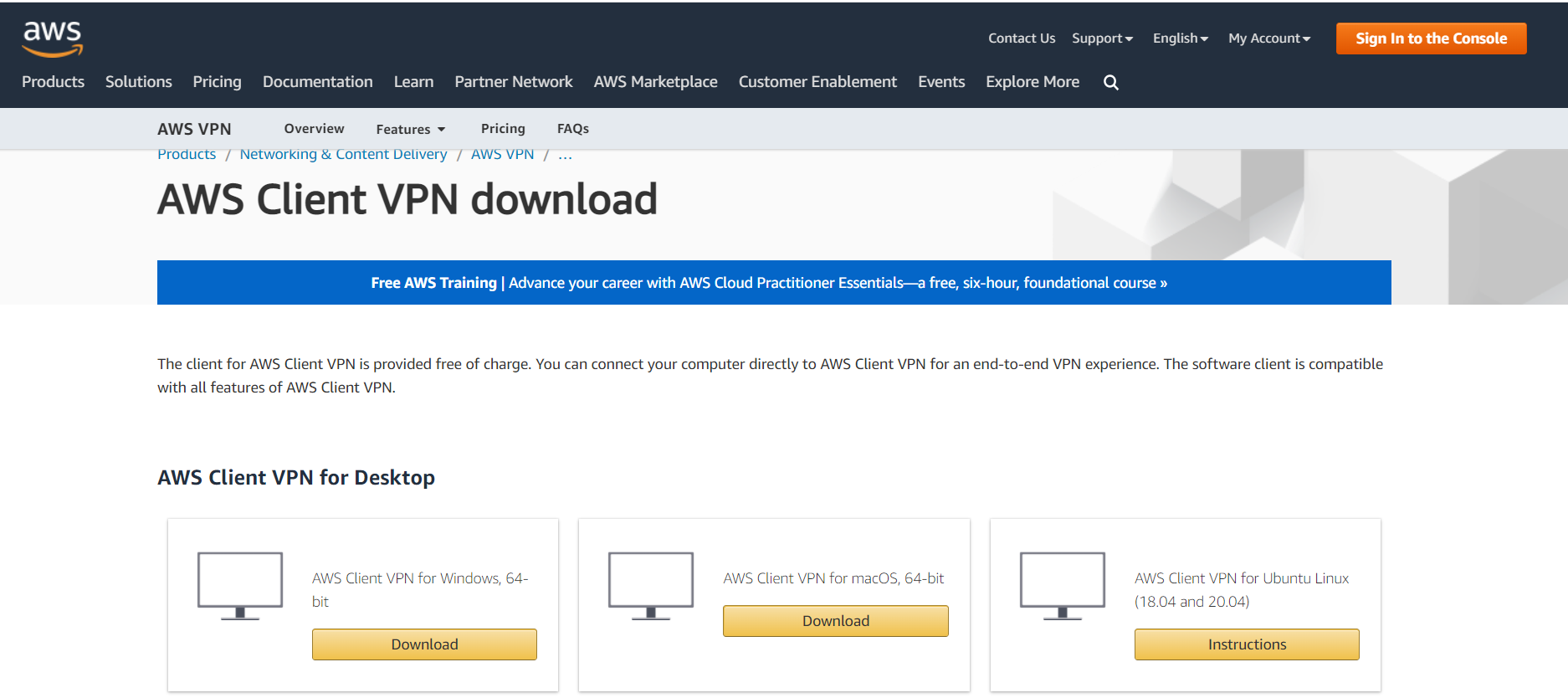This screenshot has height=698, width=1568.
Task: Click the AWS logo in the header
Action: [x=52, y=38]
